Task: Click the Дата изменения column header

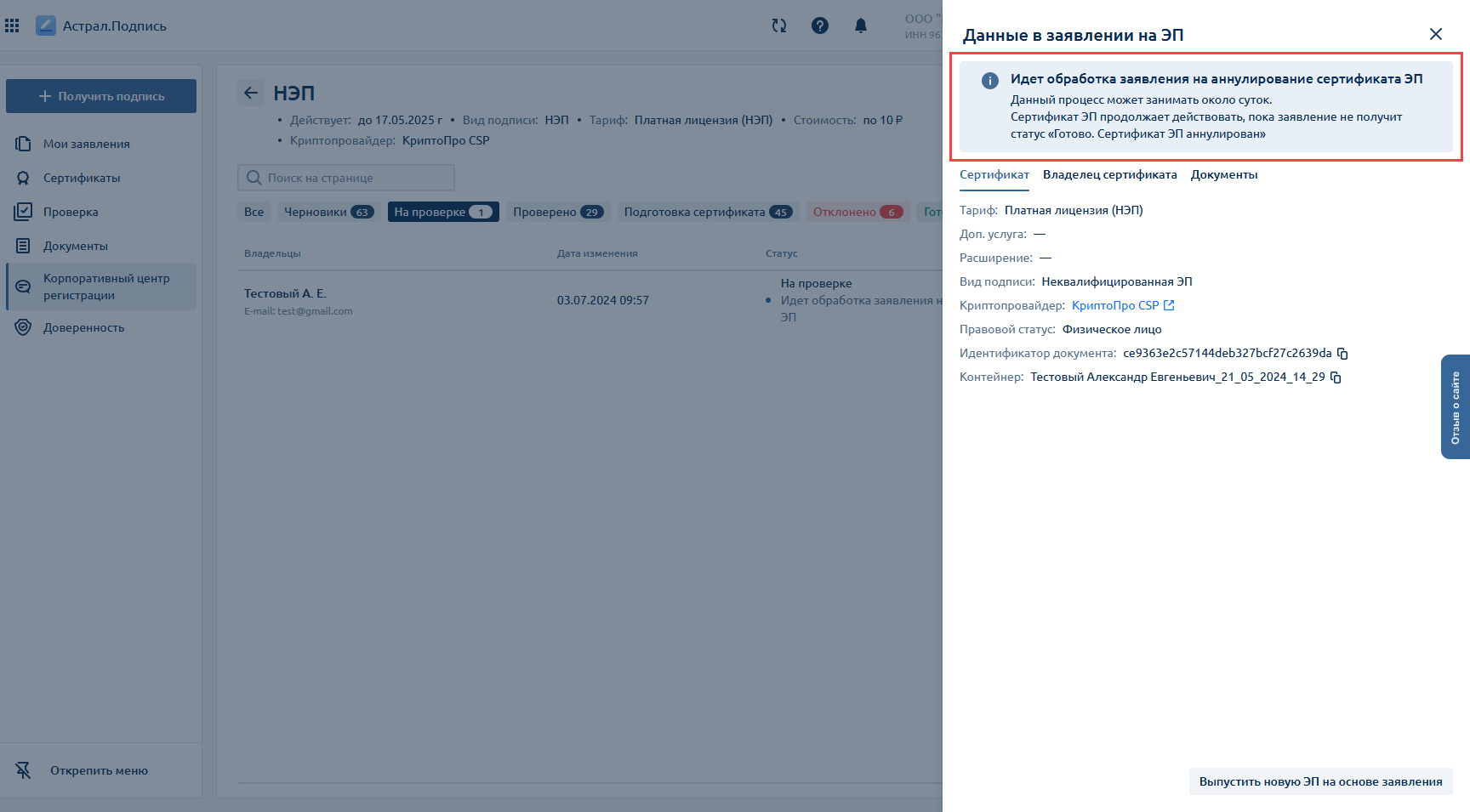Action: coord(597,253)
